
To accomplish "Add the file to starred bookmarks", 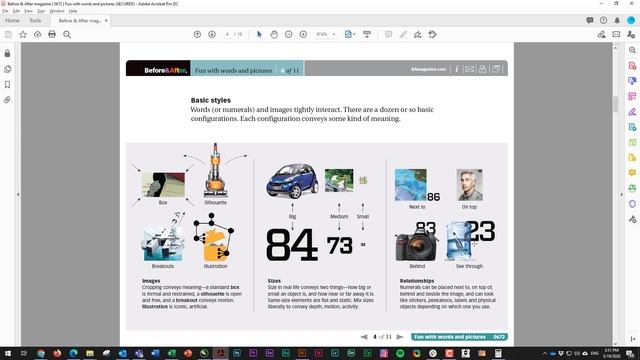I will (23, 35).
